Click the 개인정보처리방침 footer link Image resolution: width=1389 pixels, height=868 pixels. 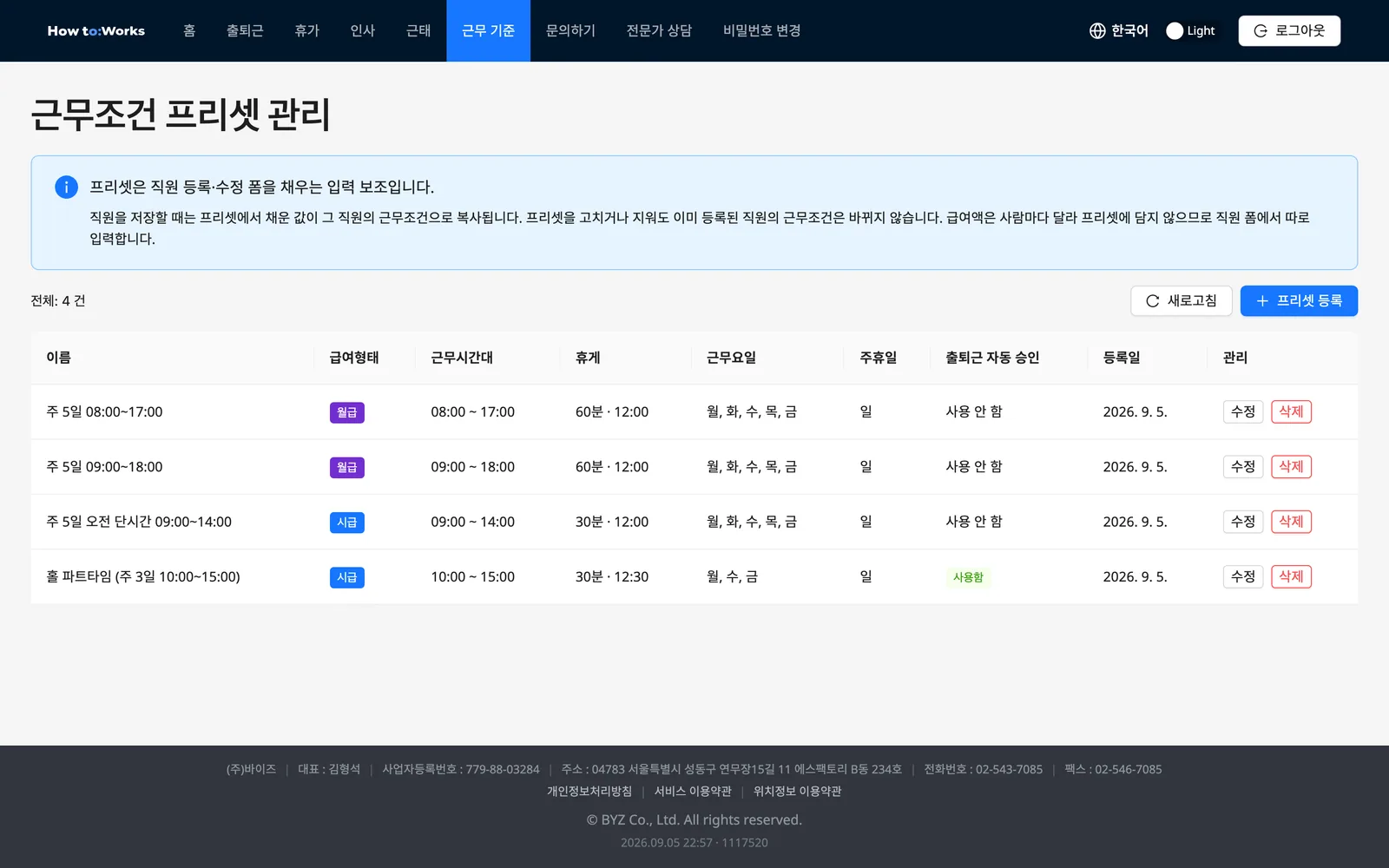point(589,792)
